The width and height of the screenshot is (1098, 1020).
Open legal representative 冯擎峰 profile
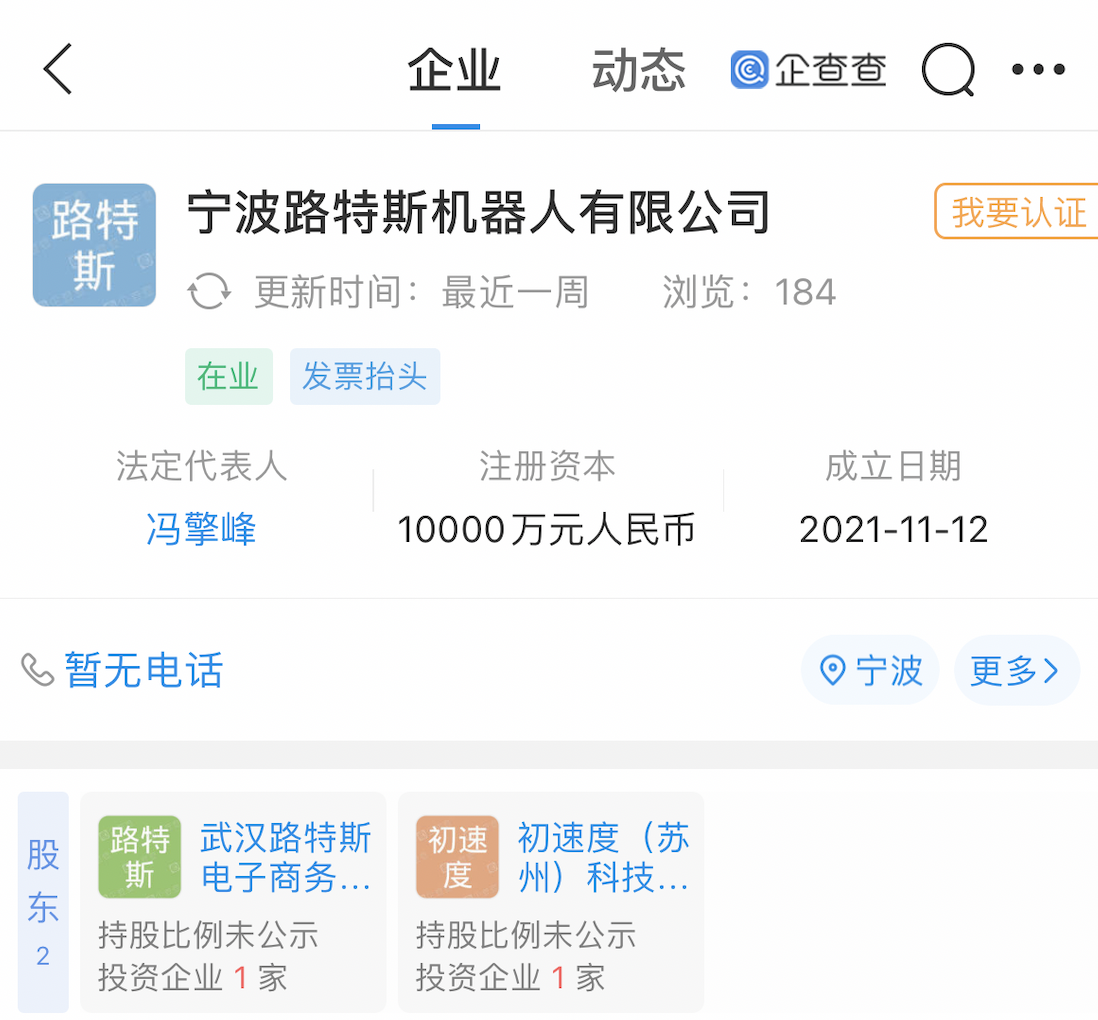(200, 529)
